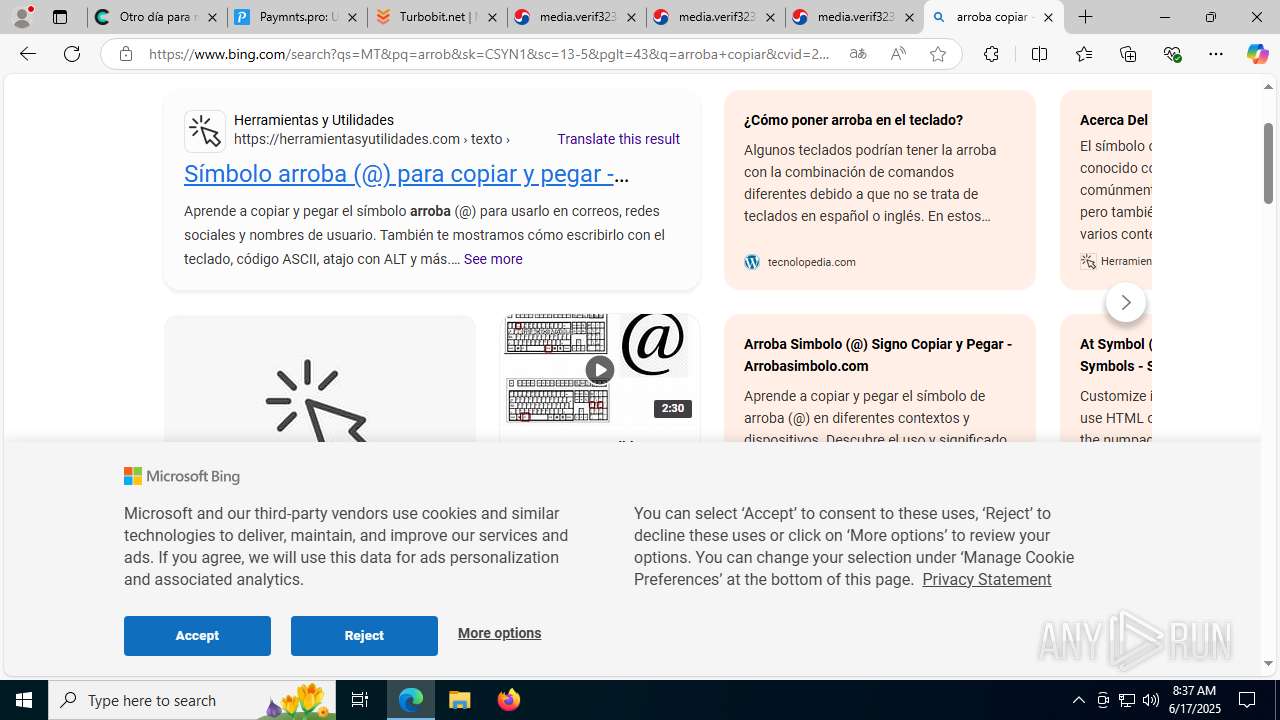Open the browser profile icon
The image size is (1280, 720).
22,17
